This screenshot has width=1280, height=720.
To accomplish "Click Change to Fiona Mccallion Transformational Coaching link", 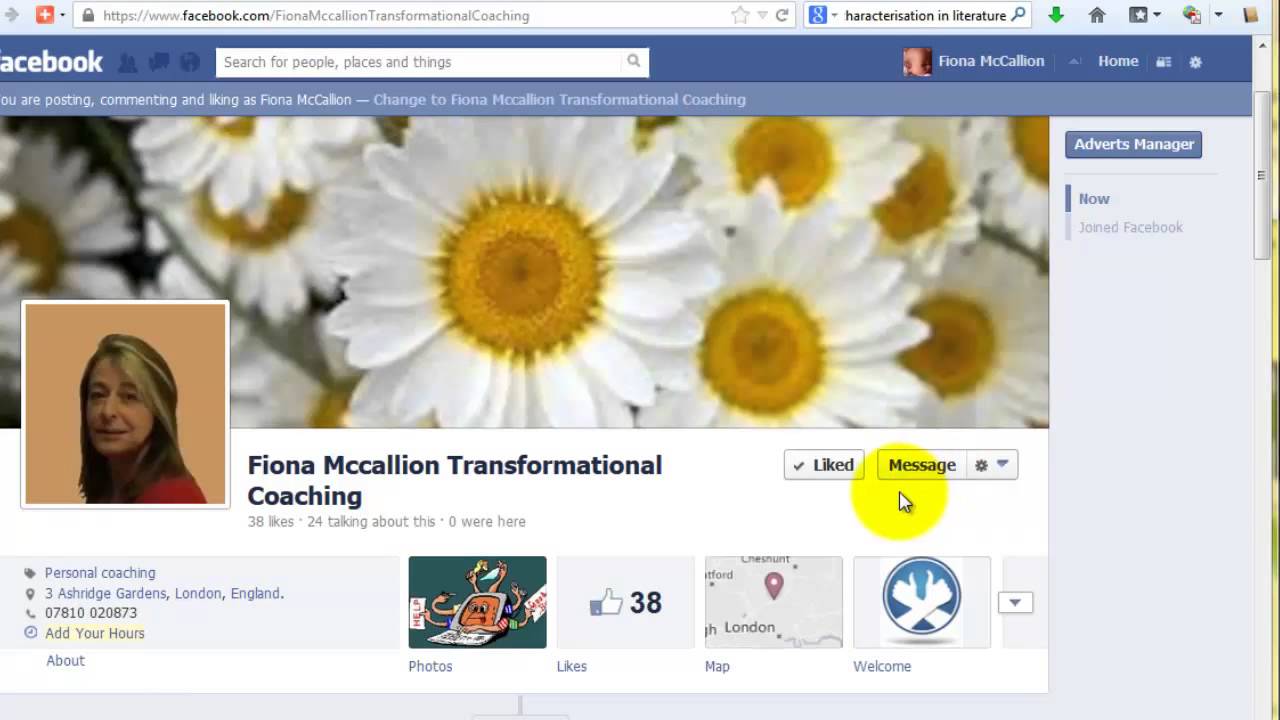I will tap(559, 100).
